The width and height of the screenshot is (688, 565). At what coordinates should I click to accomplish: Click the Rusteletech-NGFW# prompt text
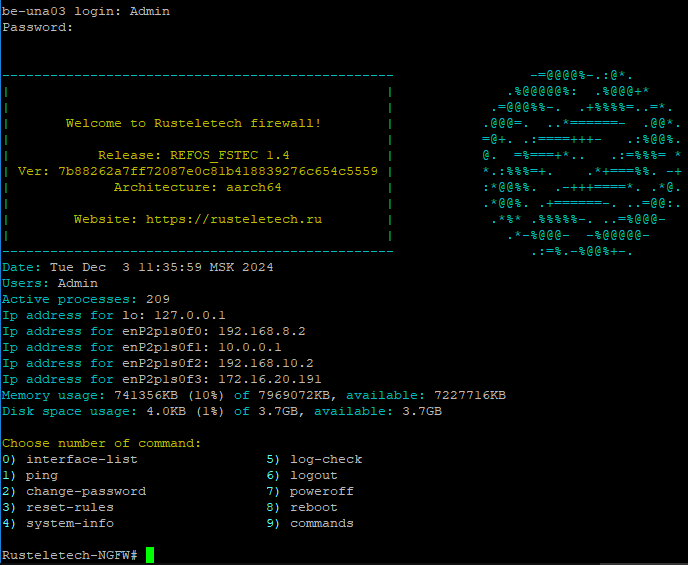(x=70, y=555)
